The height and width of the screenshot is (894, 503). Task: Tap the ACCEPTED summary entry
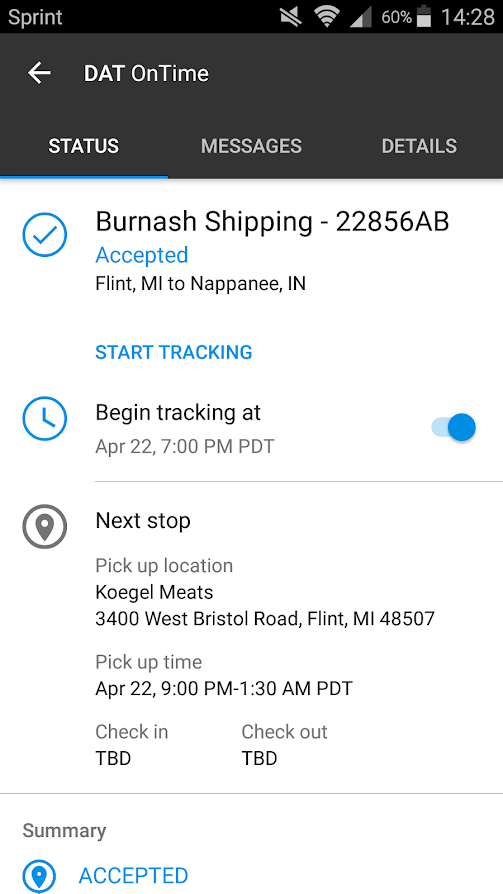click(133, 876)
